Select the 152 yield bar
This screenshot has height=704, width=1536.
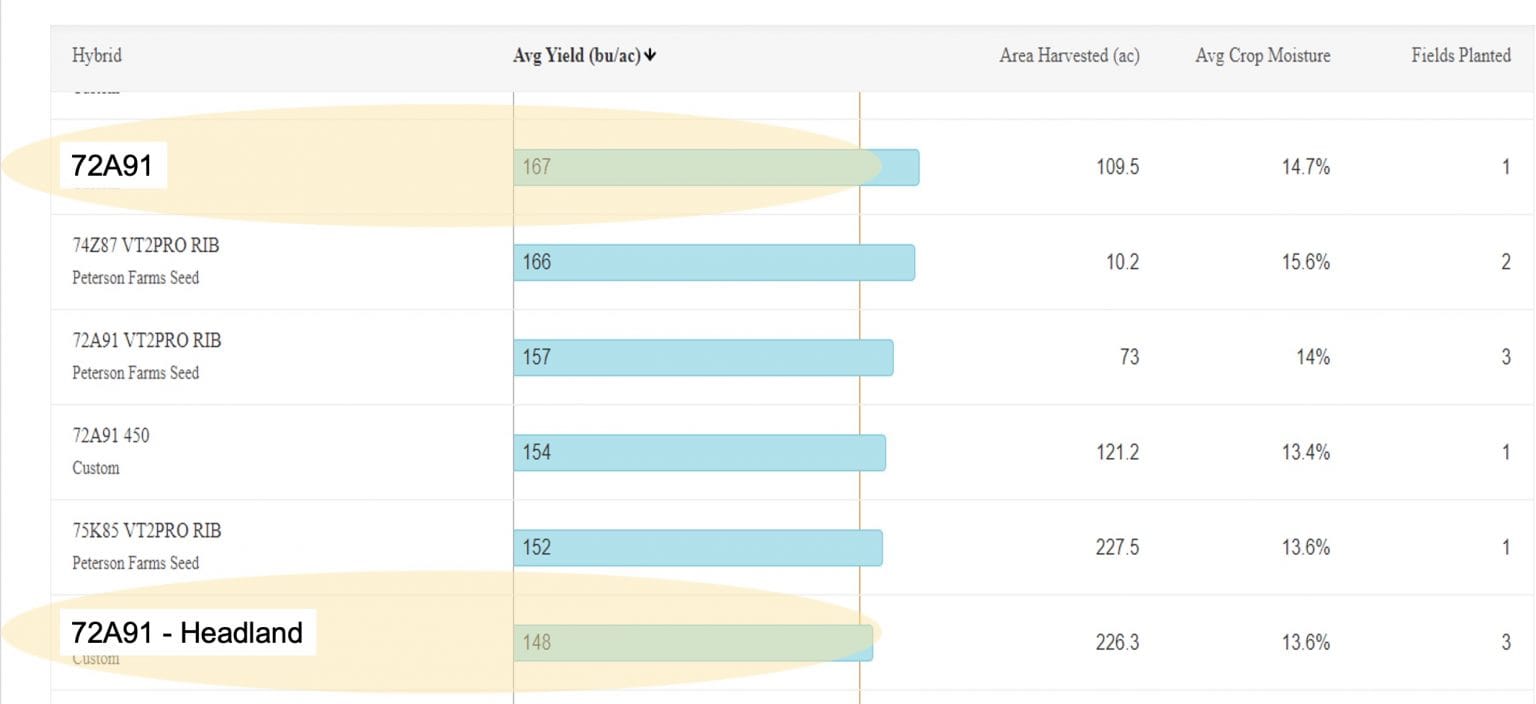tap(697, 547)
